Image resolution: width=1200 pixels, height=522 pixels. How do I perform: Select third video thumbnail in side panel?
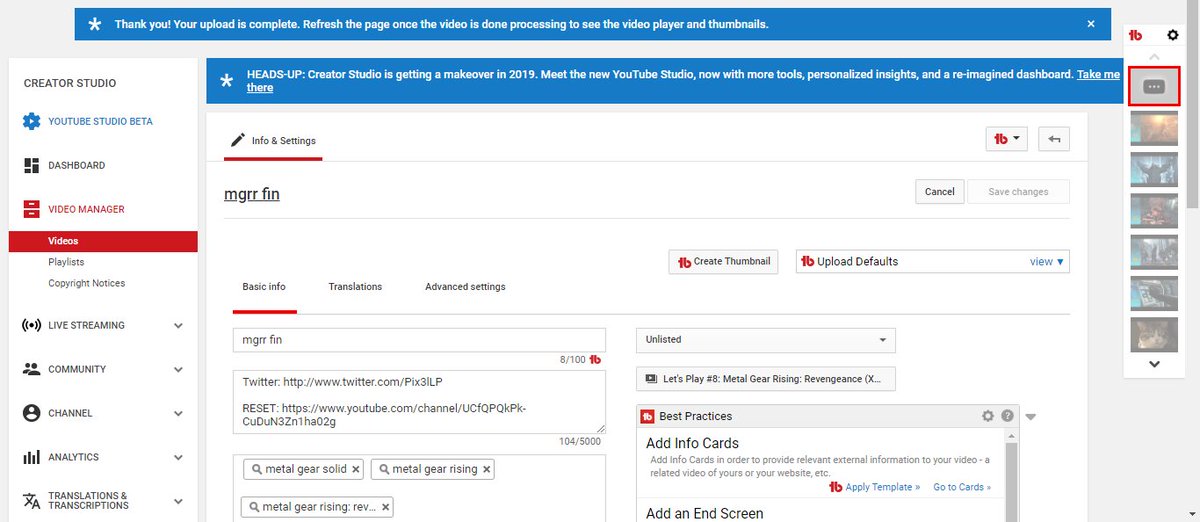[x=1154, y=211]
